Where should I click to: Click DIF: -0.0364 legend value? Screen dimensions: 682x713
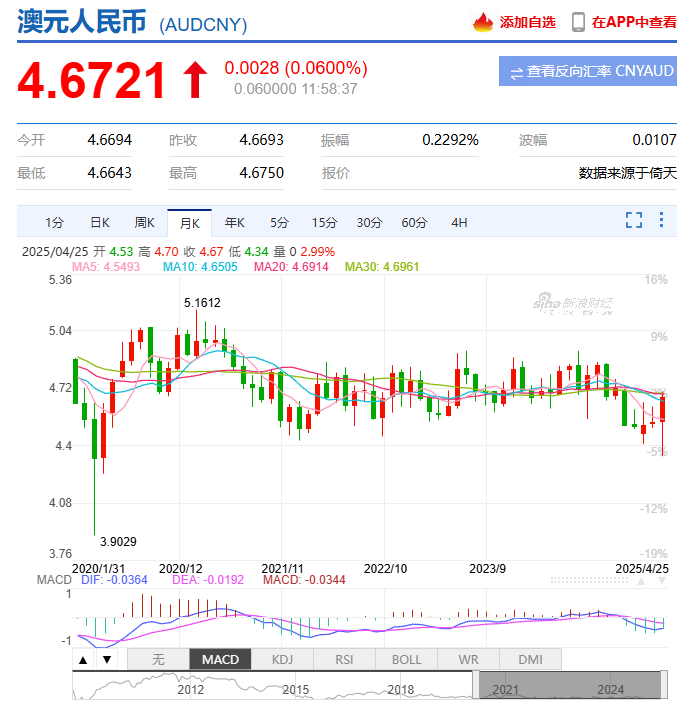coord(114,580)
